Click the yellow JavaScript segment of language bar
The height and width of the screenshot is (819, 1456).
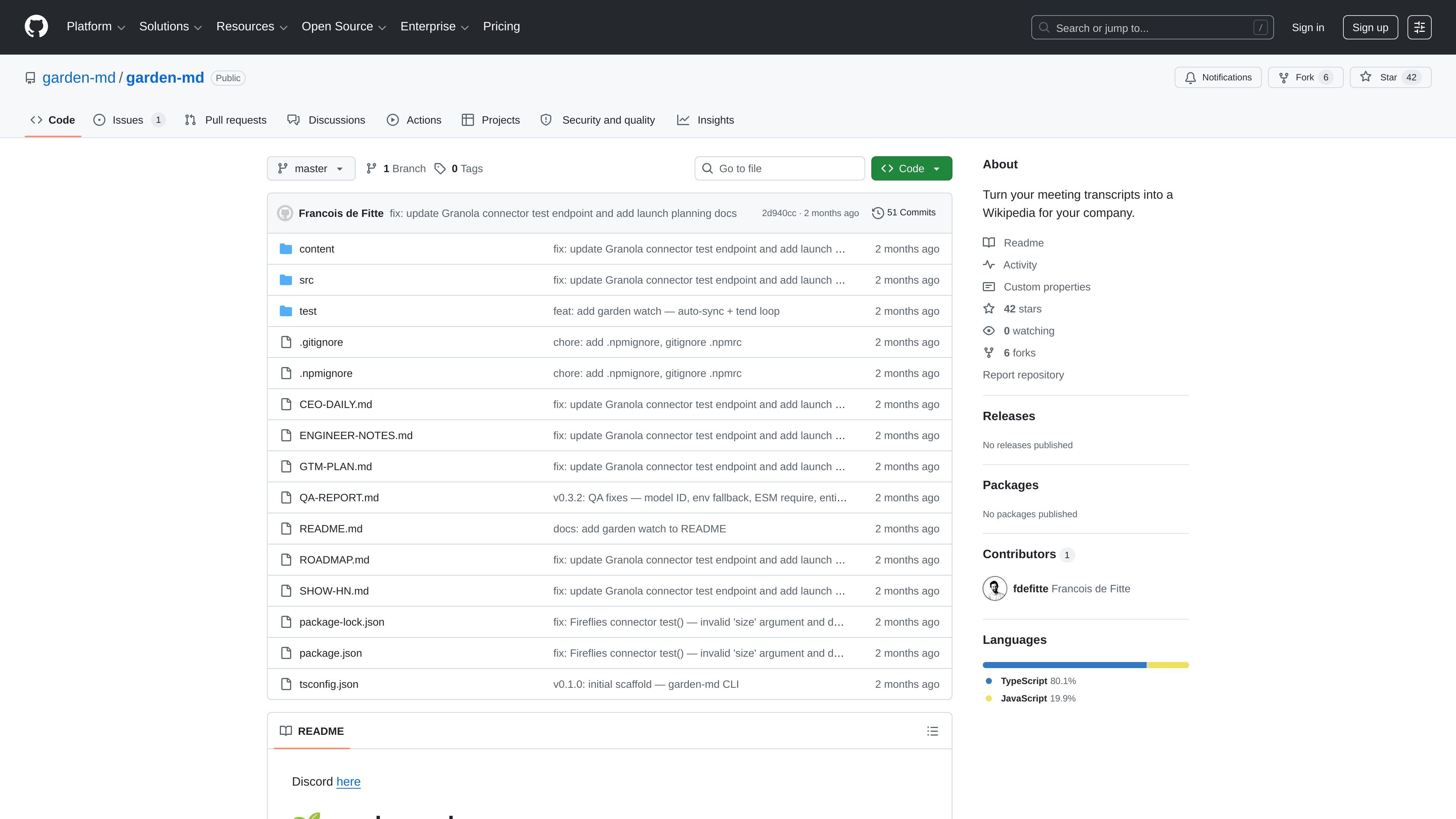[1168, 665]
